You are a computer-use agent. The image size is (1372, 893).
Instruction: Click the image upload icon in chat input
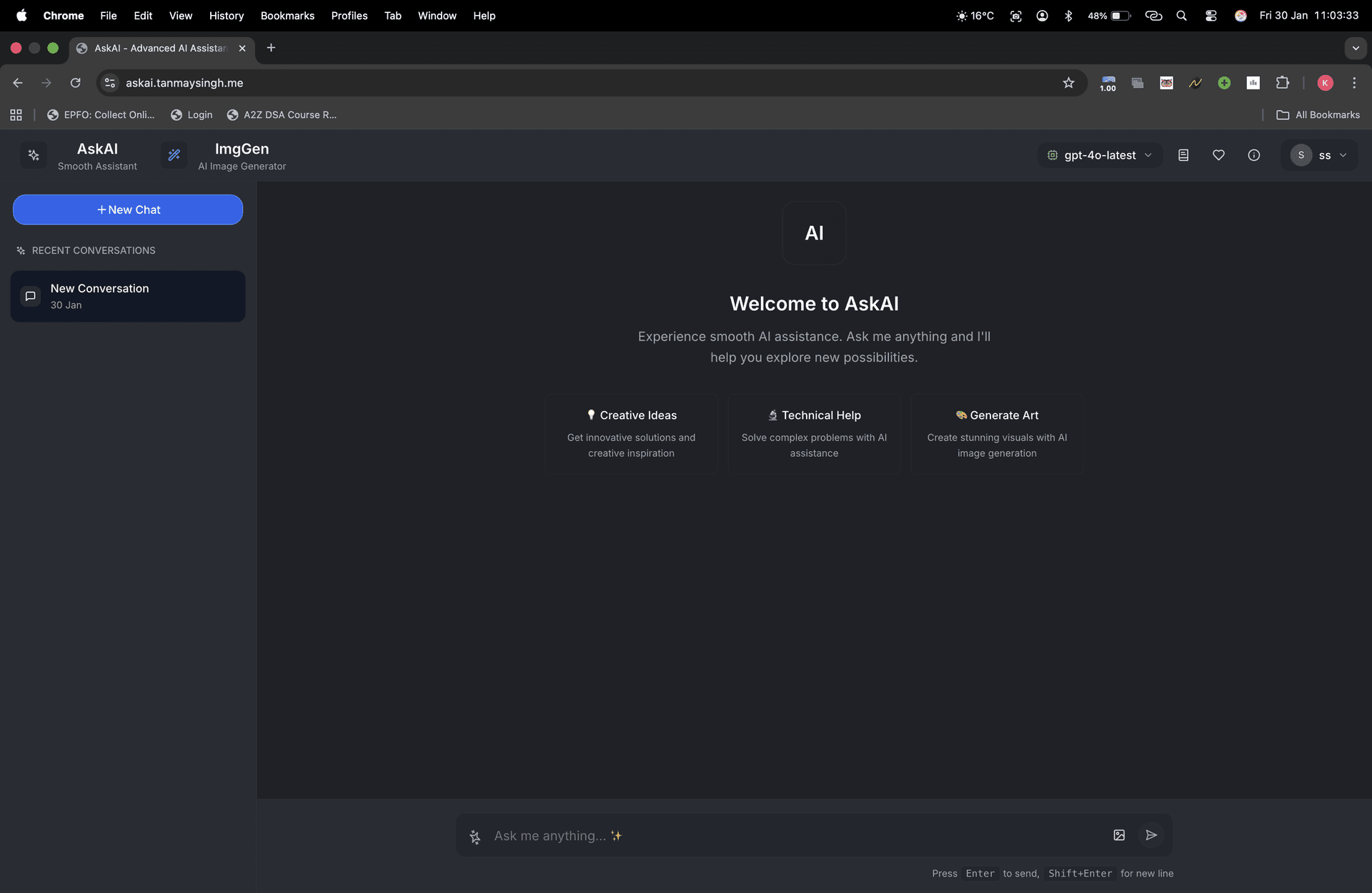(1119, 835)
